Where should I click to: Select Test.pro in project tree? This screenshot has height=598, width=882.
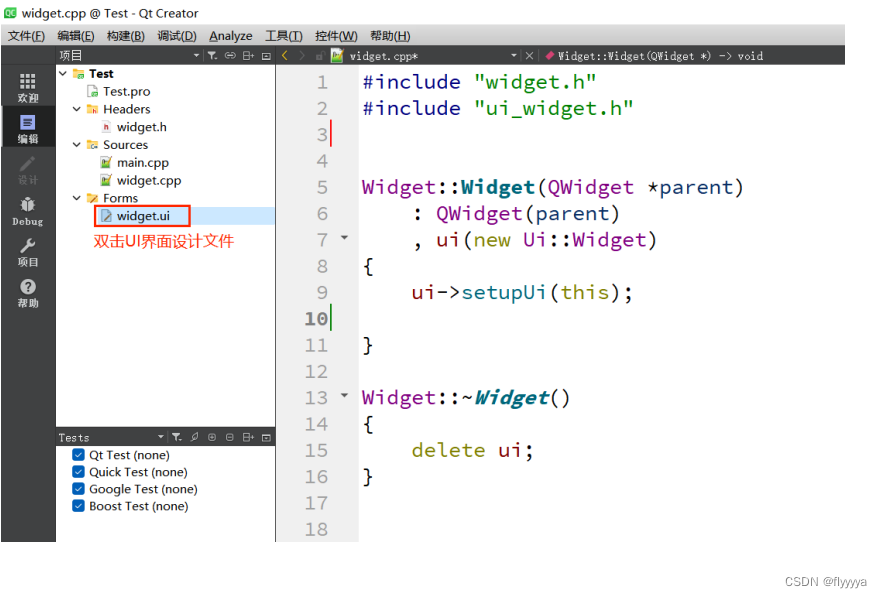(127, 91)
